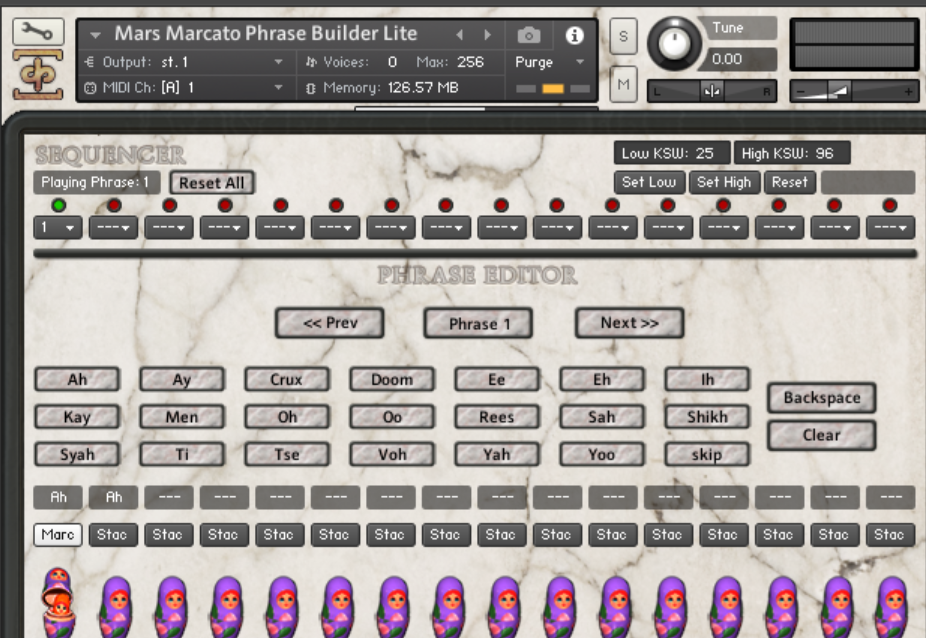
Task: Insert a skip step
Action: 707,454
